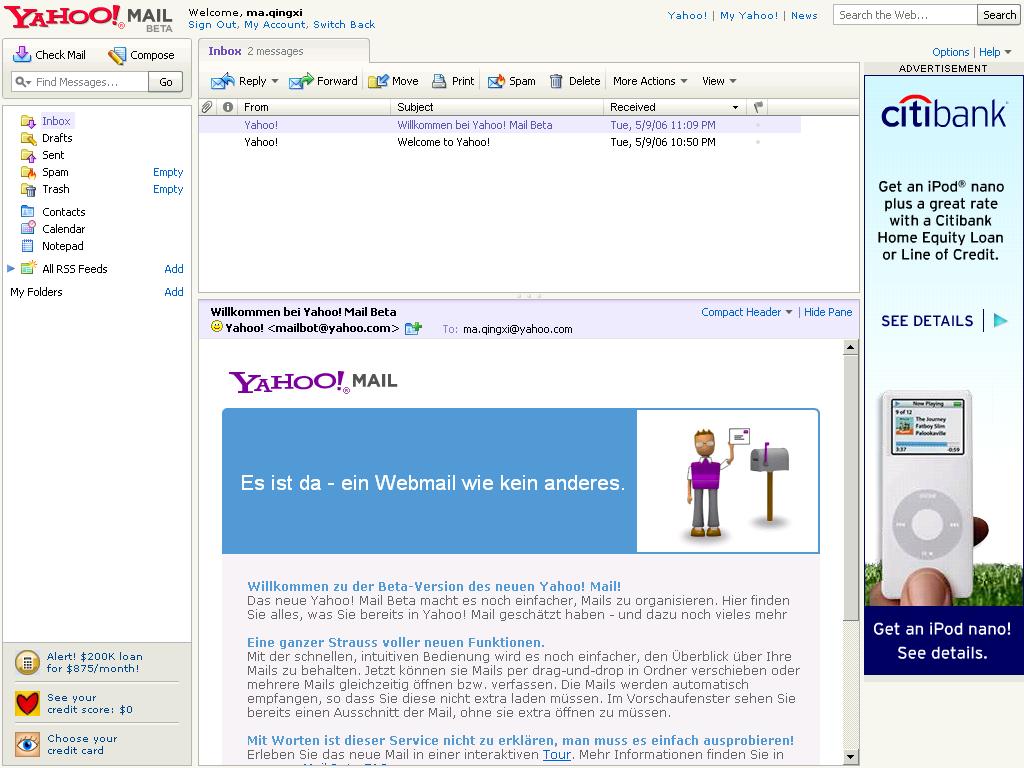Click the Reply envelope icon
The image size is (1024, 768).
coord(223,81)
